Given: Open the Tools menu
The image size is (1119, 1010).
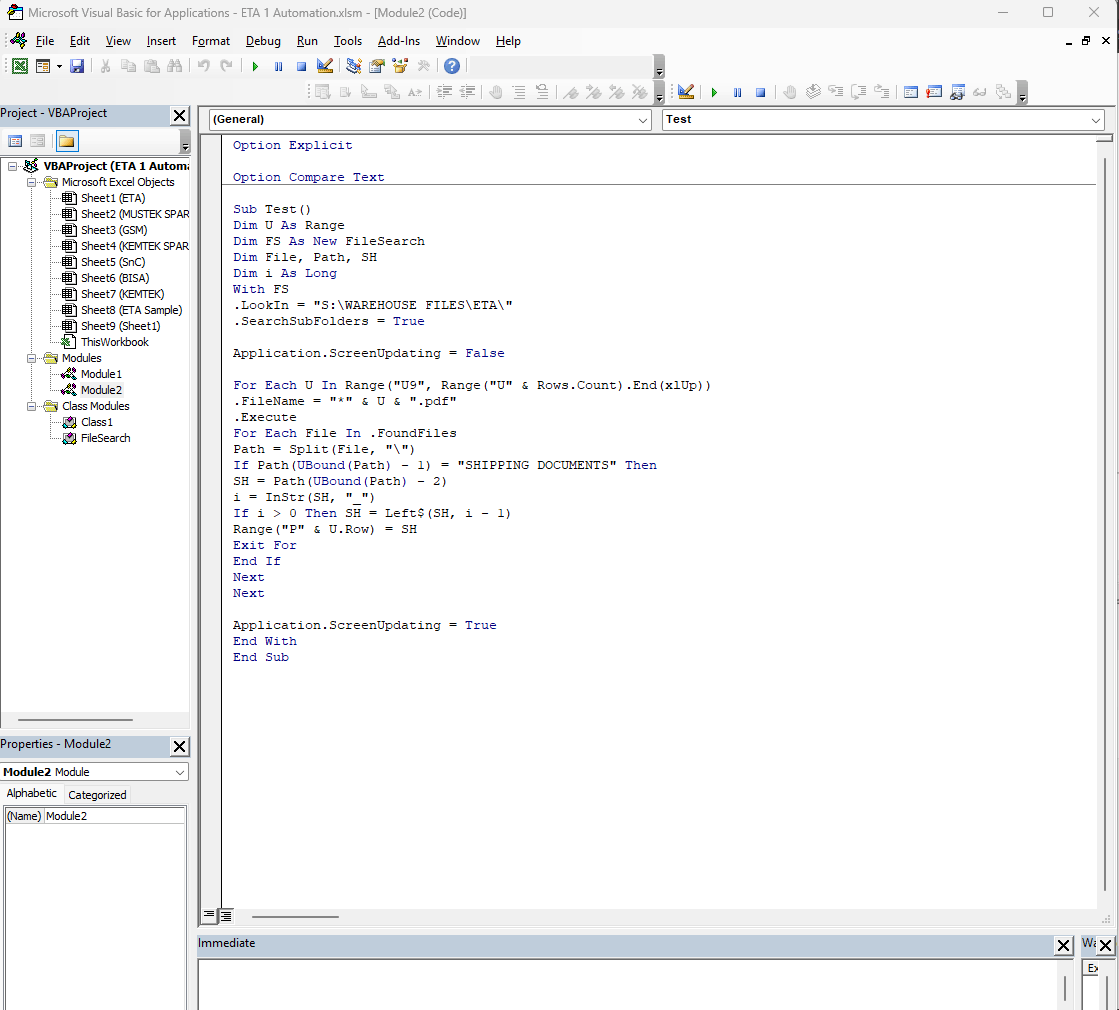Looking at the screenshot, I should 348,41.
